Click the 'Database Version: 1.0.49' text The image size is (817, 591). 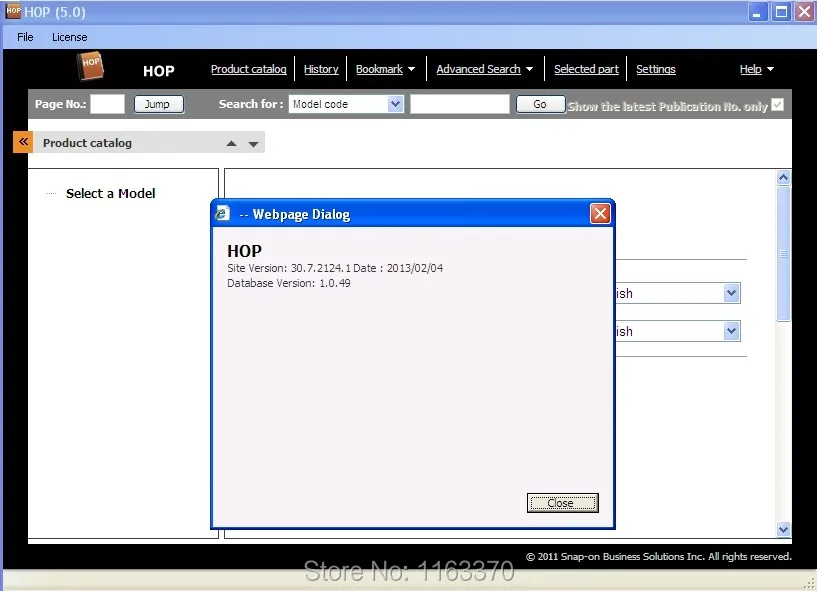(289, 283)
